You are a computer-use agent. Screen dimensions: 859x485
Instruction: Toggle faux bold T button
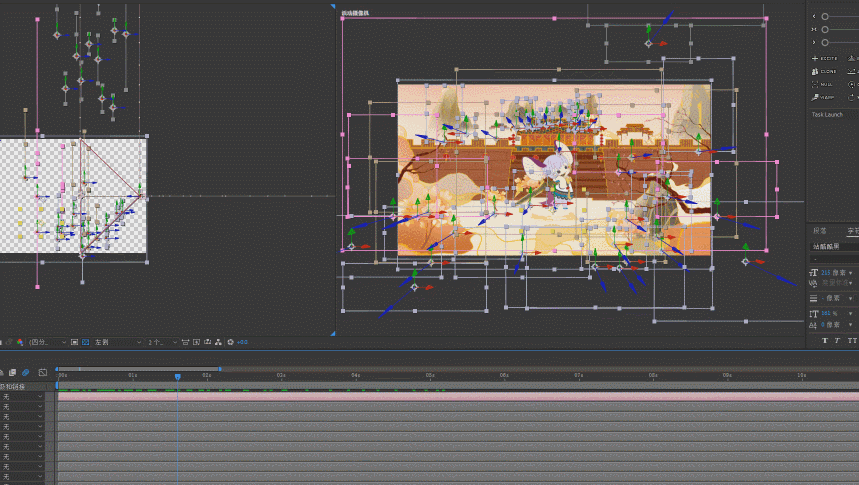824,340
